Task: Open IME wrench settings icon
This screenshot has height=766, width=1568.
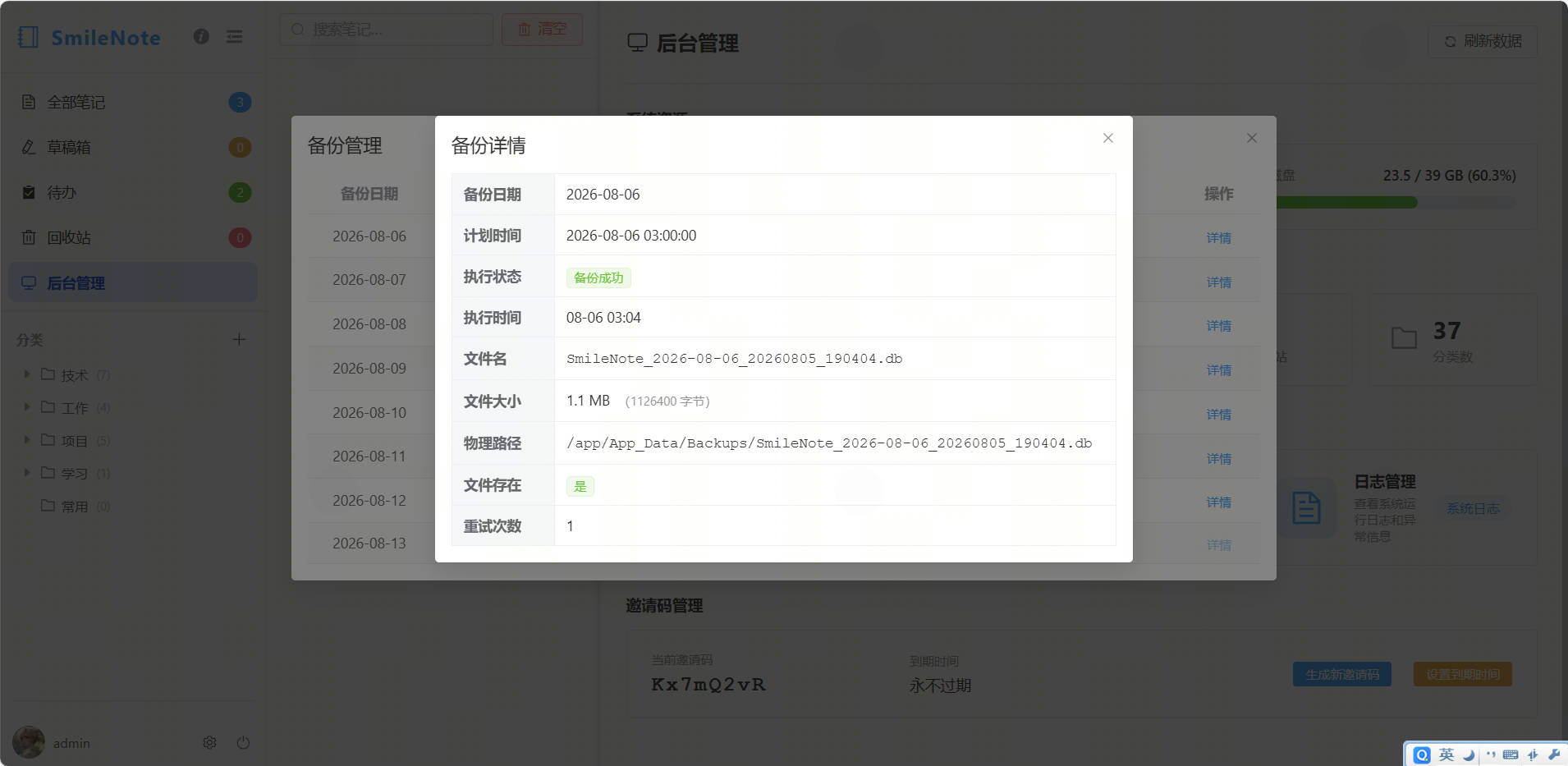Action: click(1554, 755)
